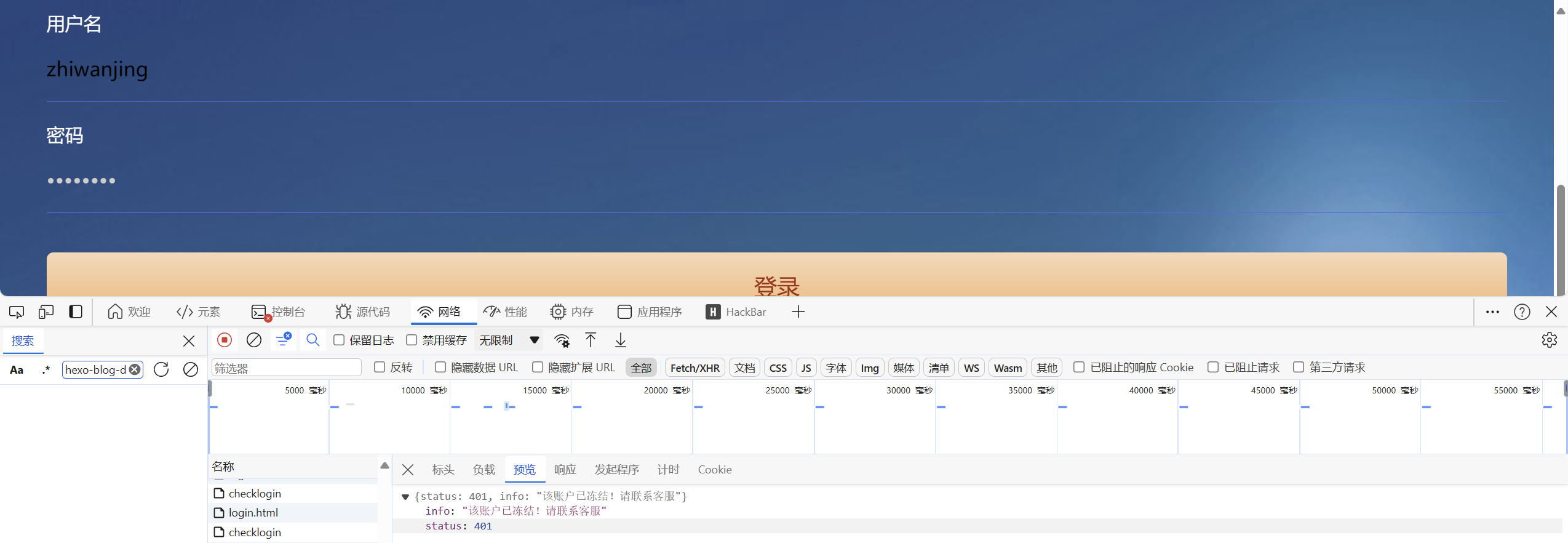This screenshot has height=543, width=1568.
Task: Refresh the search results
Action: (161, 369)
